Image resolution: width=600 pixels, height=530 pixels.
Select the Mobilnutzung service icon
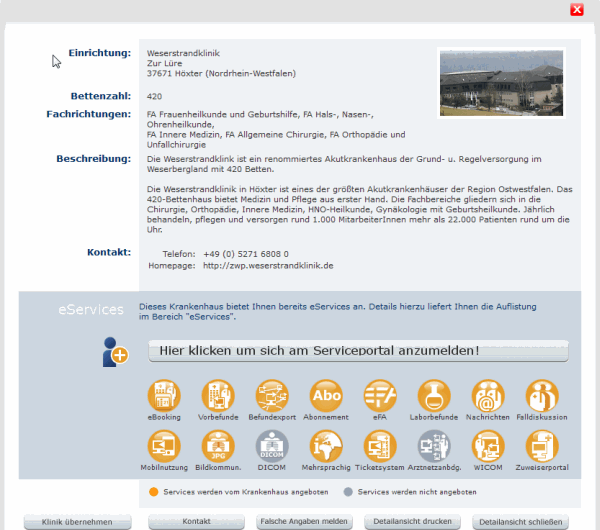click(x=164, y=446)
